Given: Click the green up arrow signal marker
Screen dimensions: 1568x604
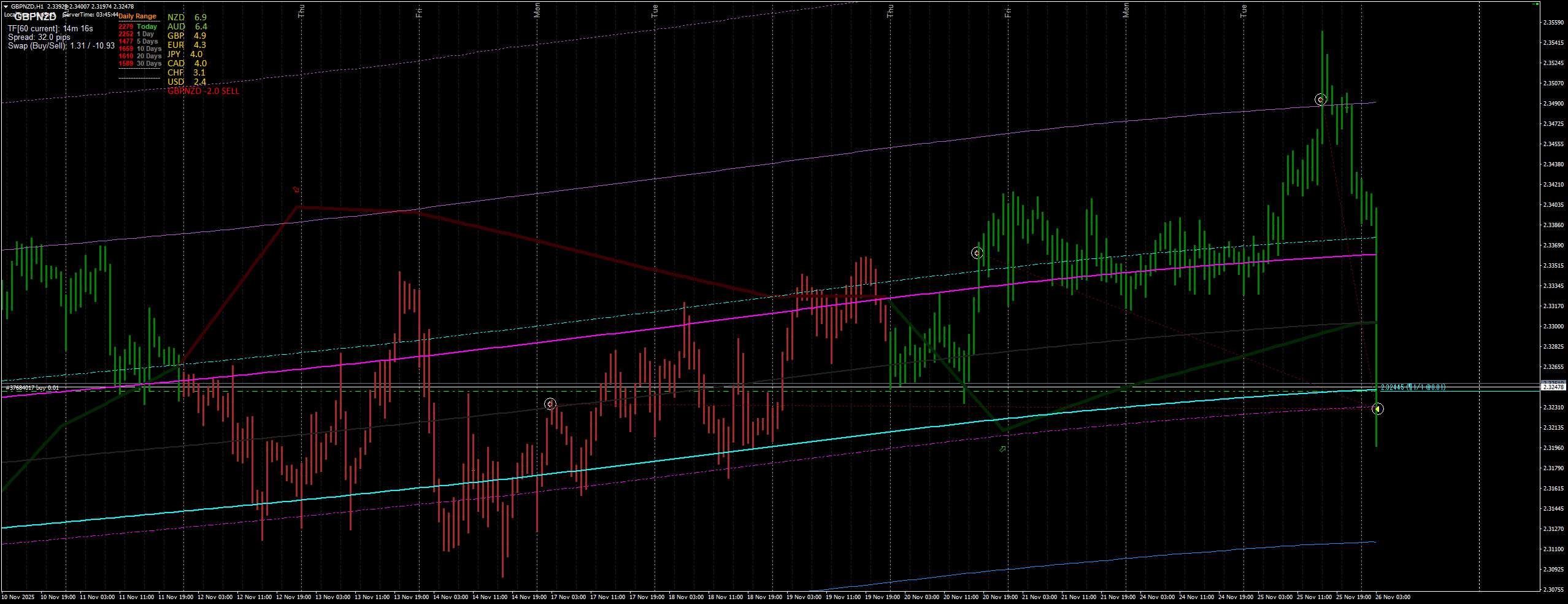Looking at the screenshot, I should 1002,449.
